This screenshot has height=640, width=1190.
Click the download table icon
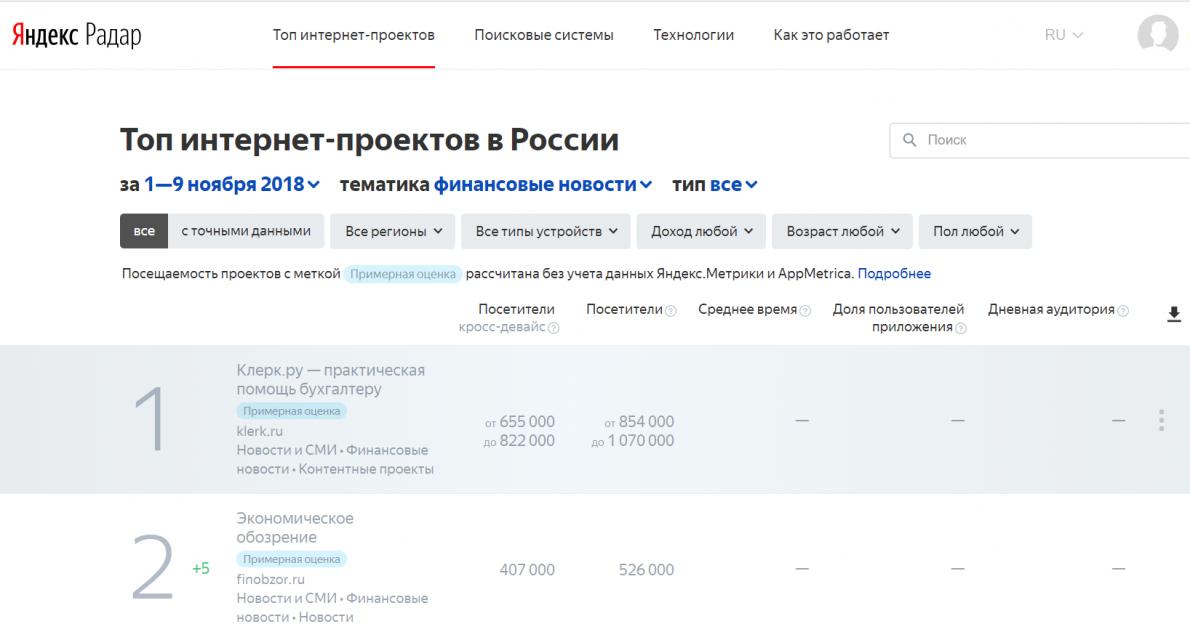pyautogui.click(x=1173, y=314)
